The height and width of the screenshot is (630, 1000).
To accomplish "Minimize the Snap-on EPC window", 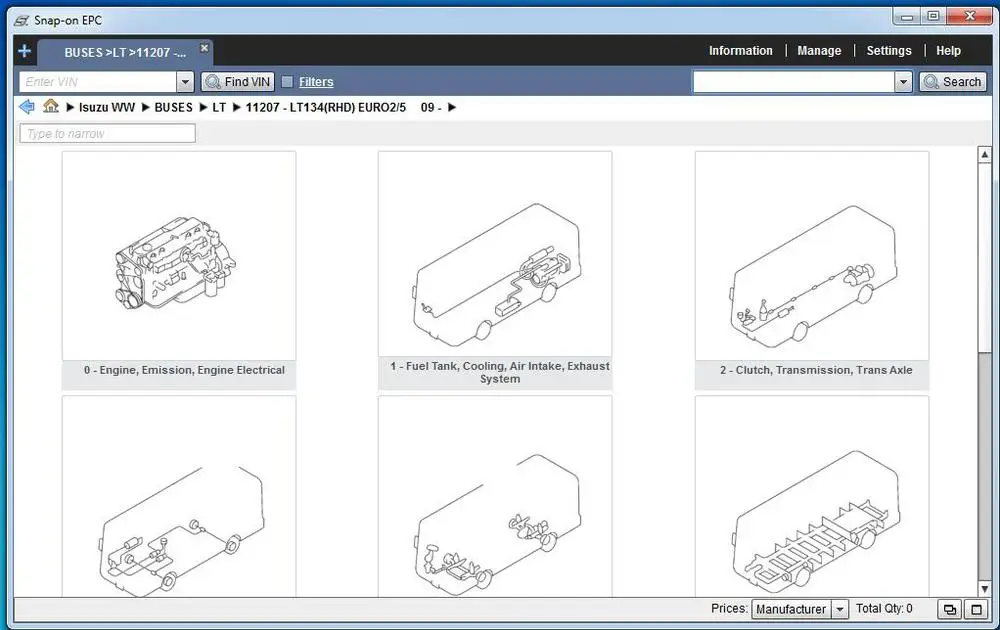I will pyautogui.click(x=907, y=16).
